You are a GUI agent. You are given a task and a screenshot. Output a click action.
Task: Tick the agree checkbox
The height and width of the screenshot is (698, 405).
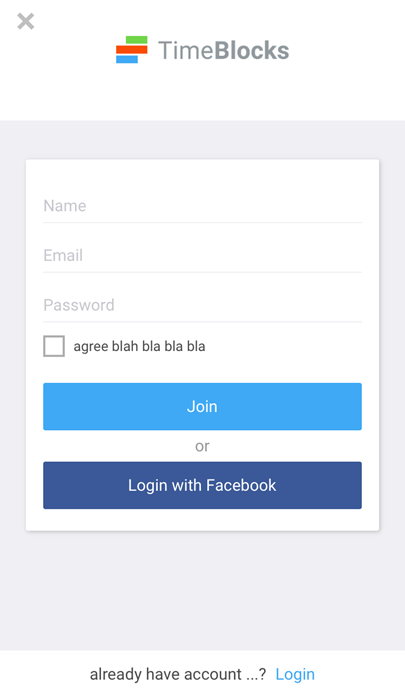click(x=54, y=346)
